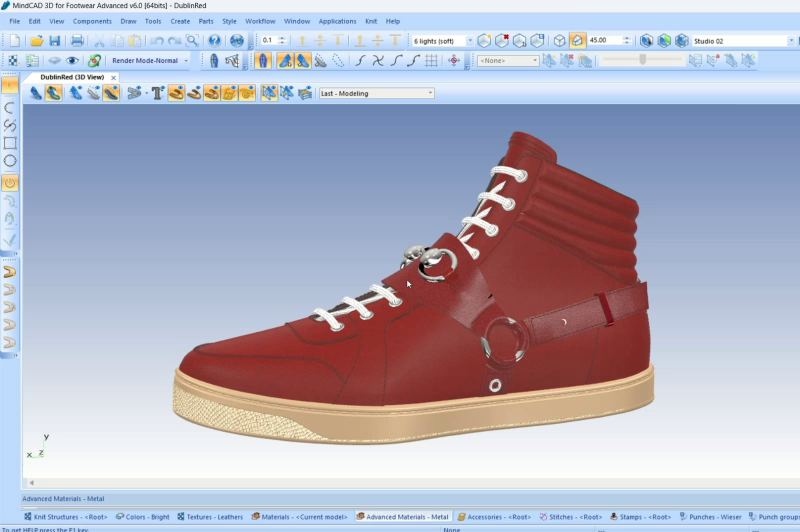
Task: Select the circle drawing tool
Action: 10,161
